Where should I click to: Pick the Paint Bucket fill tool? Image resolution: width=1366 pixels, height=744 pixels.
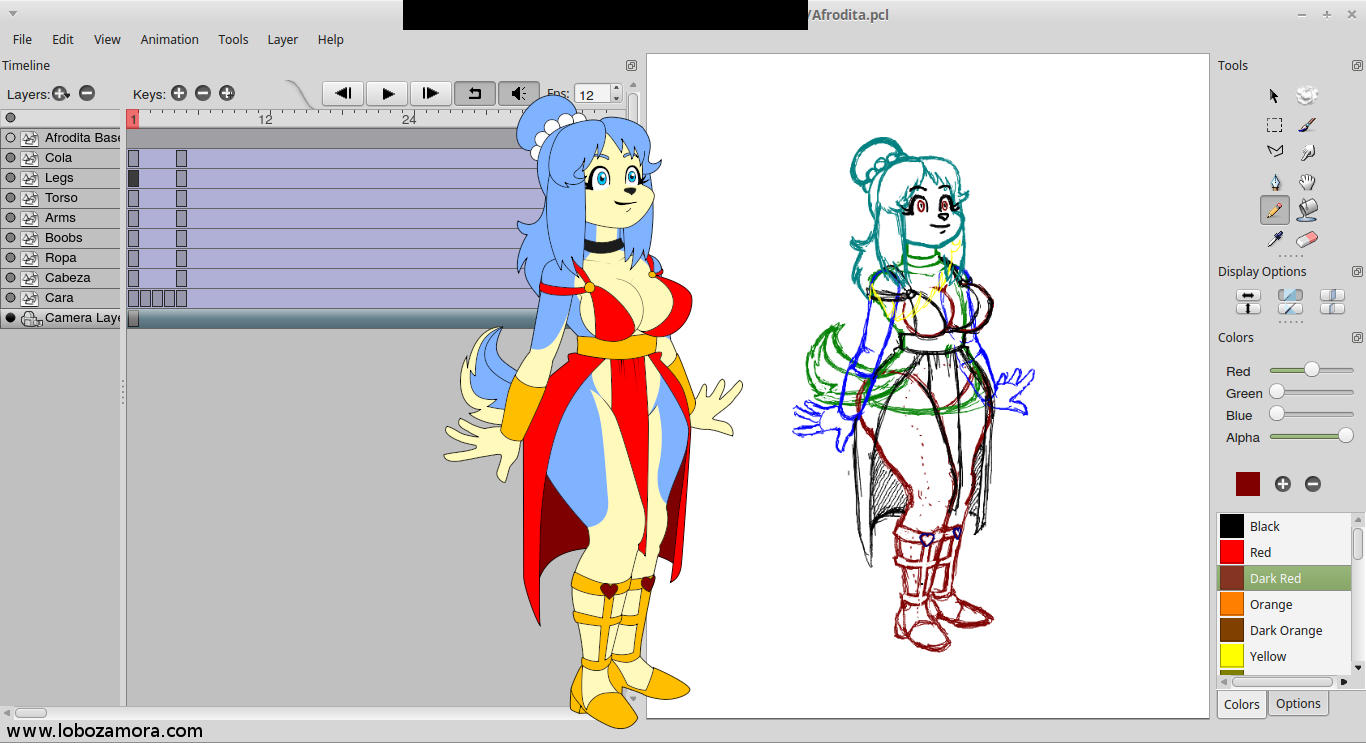pos(1306,210)
